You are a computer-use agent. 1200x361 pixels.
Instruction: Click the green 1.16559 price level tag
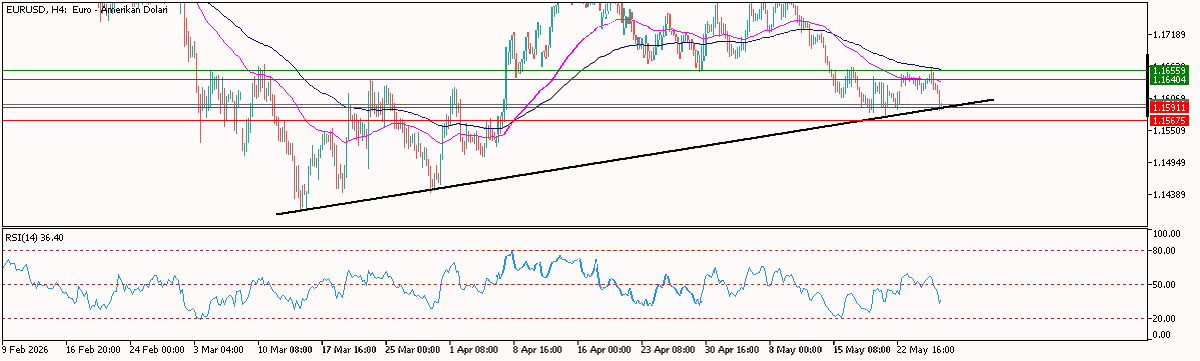pyautogui.click(x=1169, y=71)
